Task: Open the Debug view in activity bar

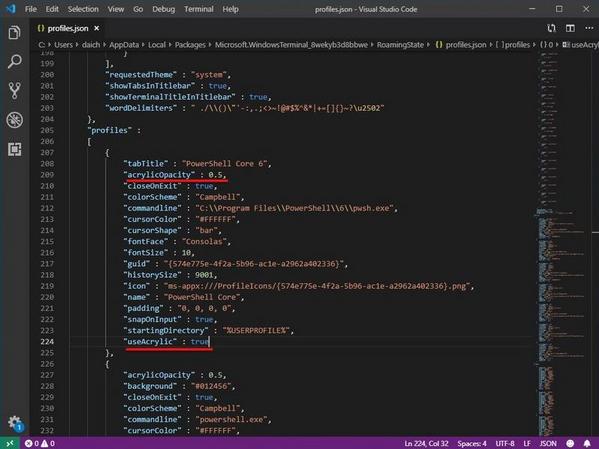Action: (15, 120)
